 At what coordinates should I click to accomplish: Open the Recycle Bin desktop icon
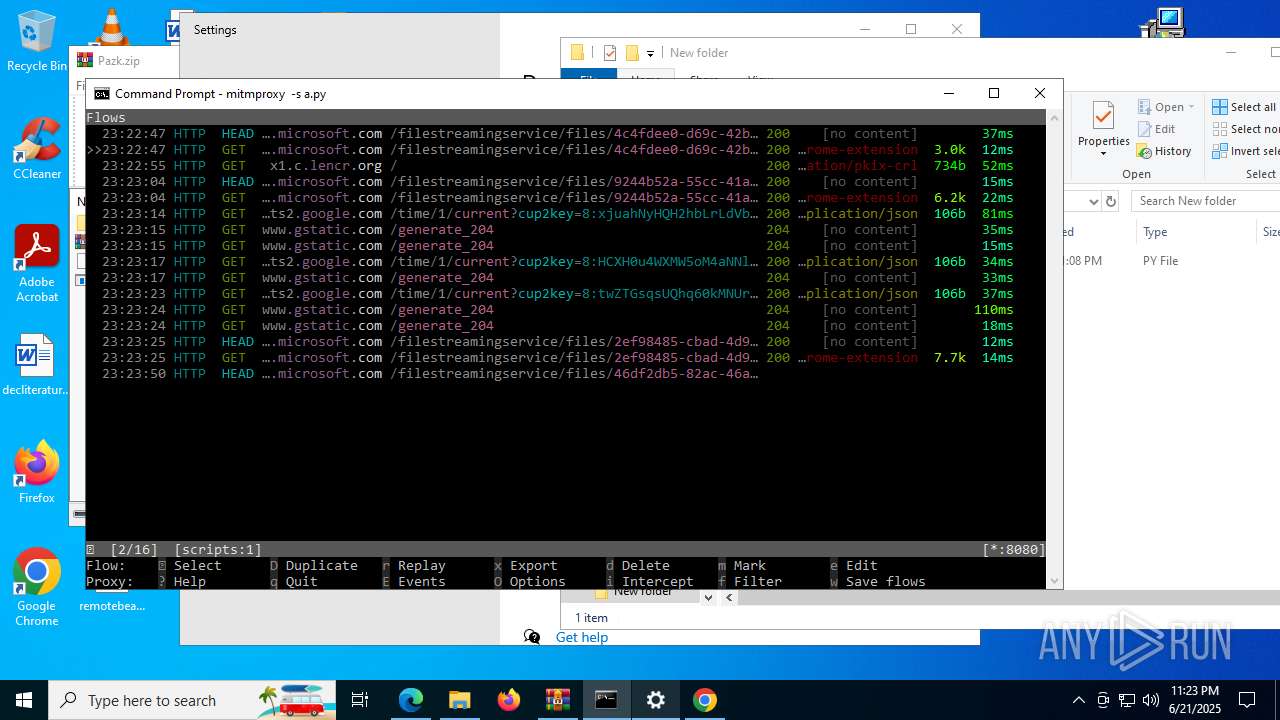pos(37,40)
